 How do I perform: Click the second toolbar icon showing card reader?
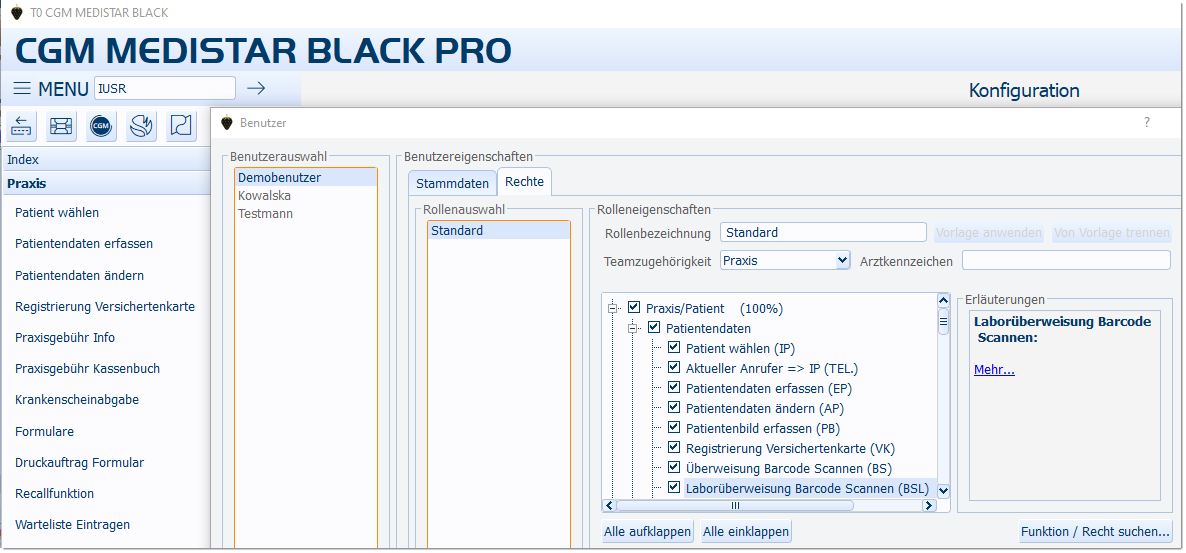(61, 126)
